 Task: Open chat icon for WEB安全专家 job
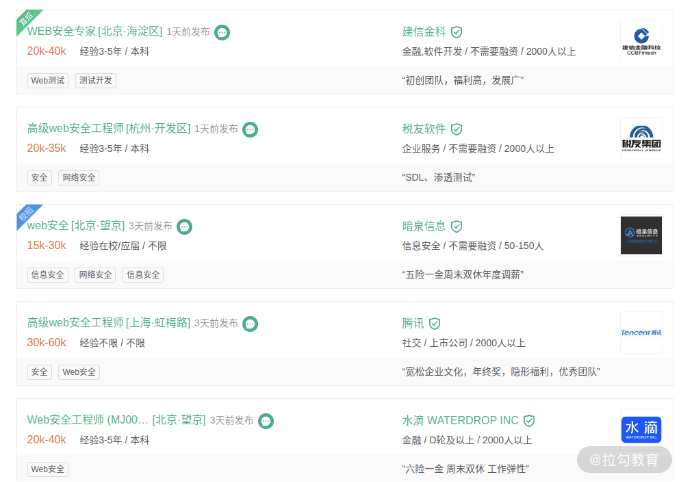222,32
